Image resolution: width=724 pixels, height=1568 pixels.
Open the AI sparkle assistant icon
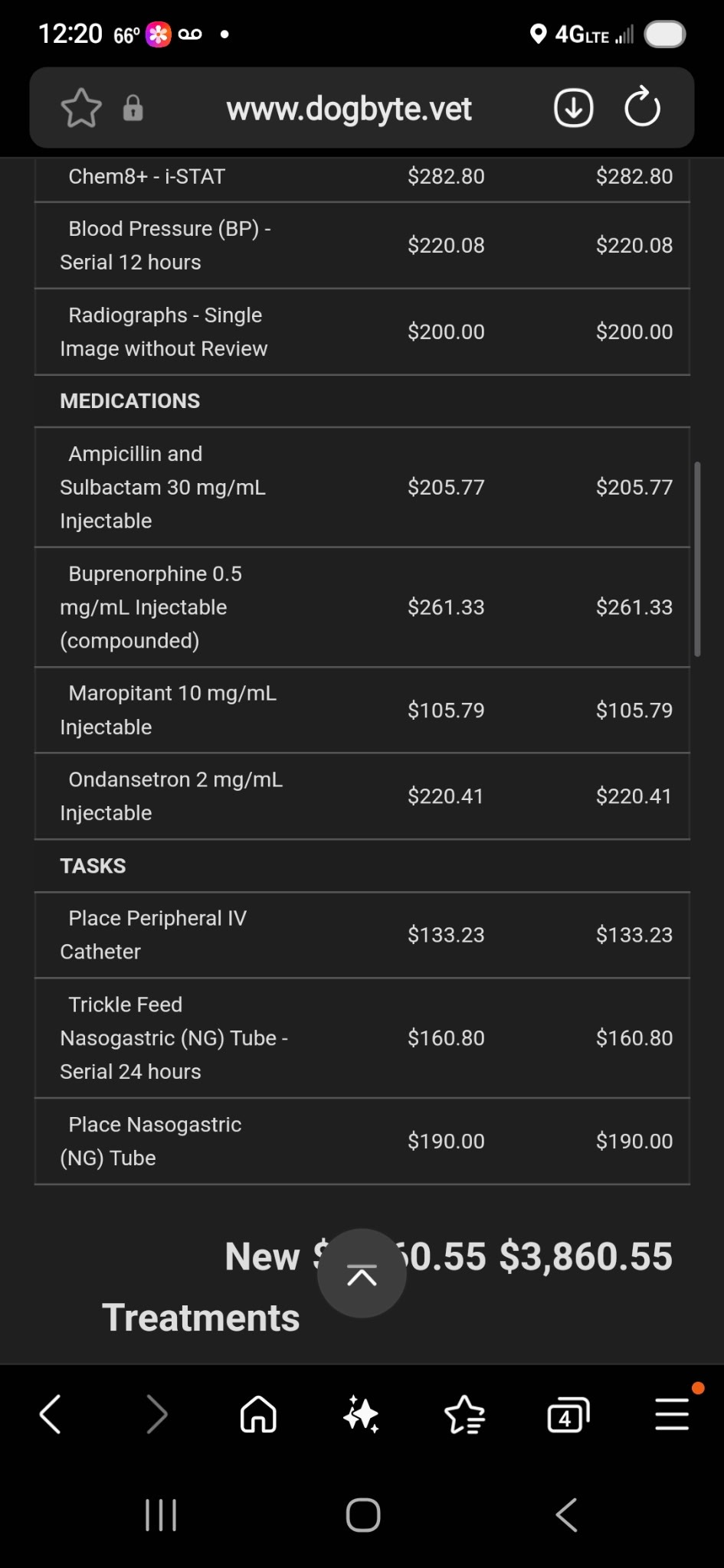[362, 1413]
